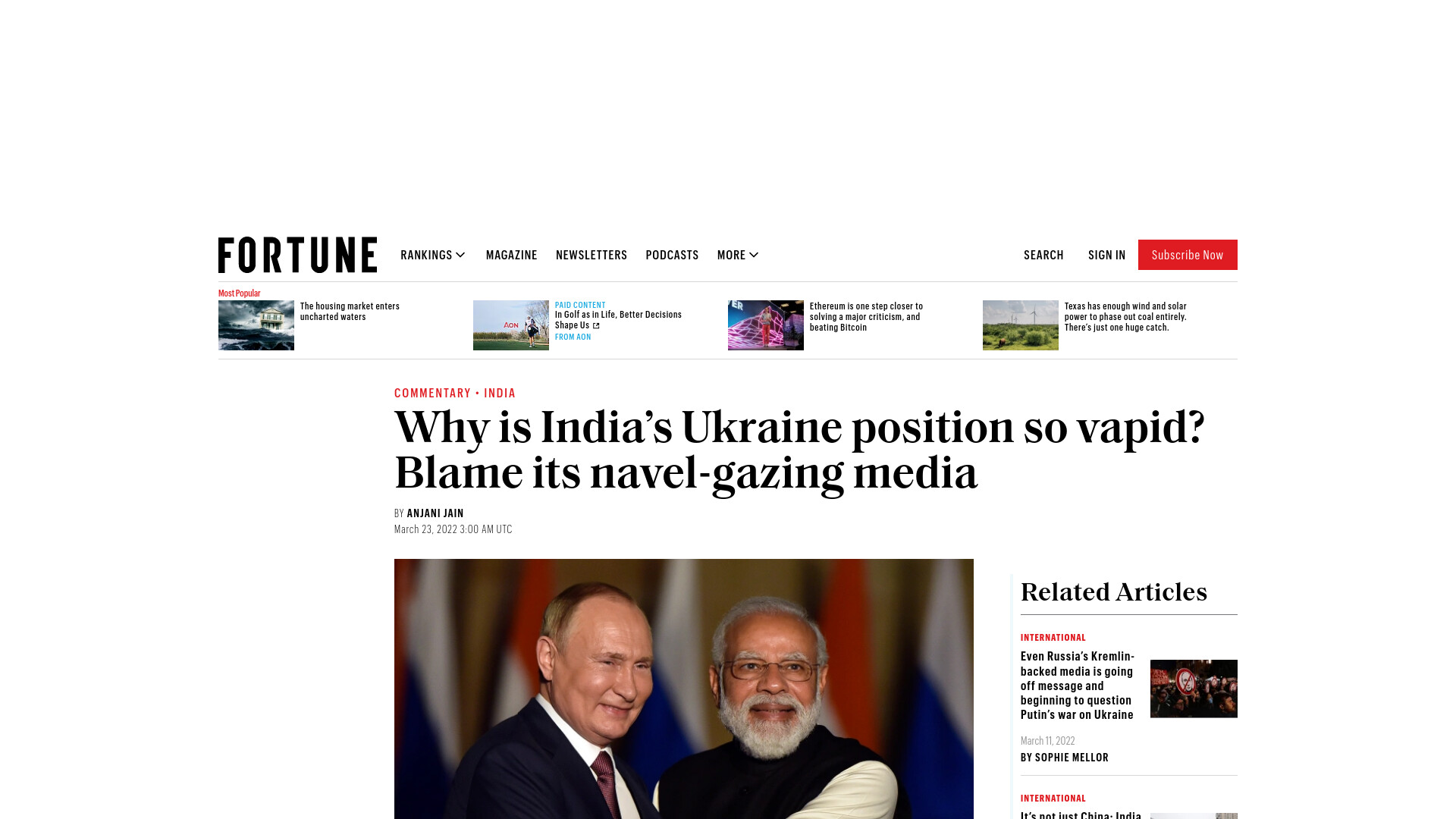Open Search in the header
The image size is (1456, 819).
click(x=1043, y=255)
